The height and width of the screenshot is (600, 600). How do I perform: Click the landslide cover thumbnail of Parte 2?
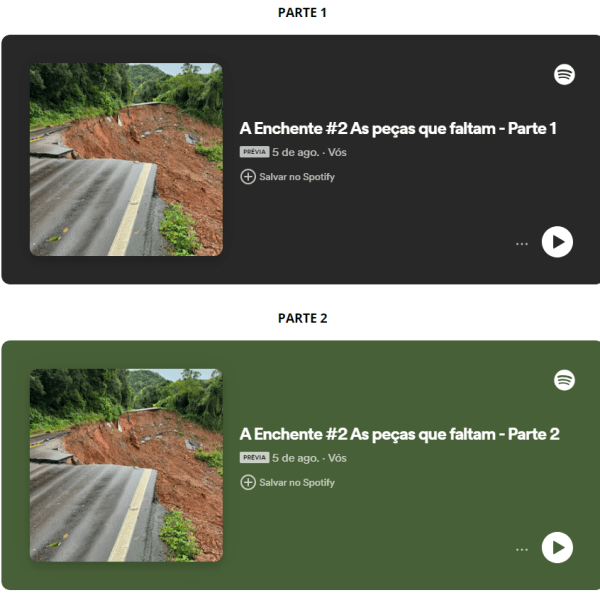tap(126, 465)
